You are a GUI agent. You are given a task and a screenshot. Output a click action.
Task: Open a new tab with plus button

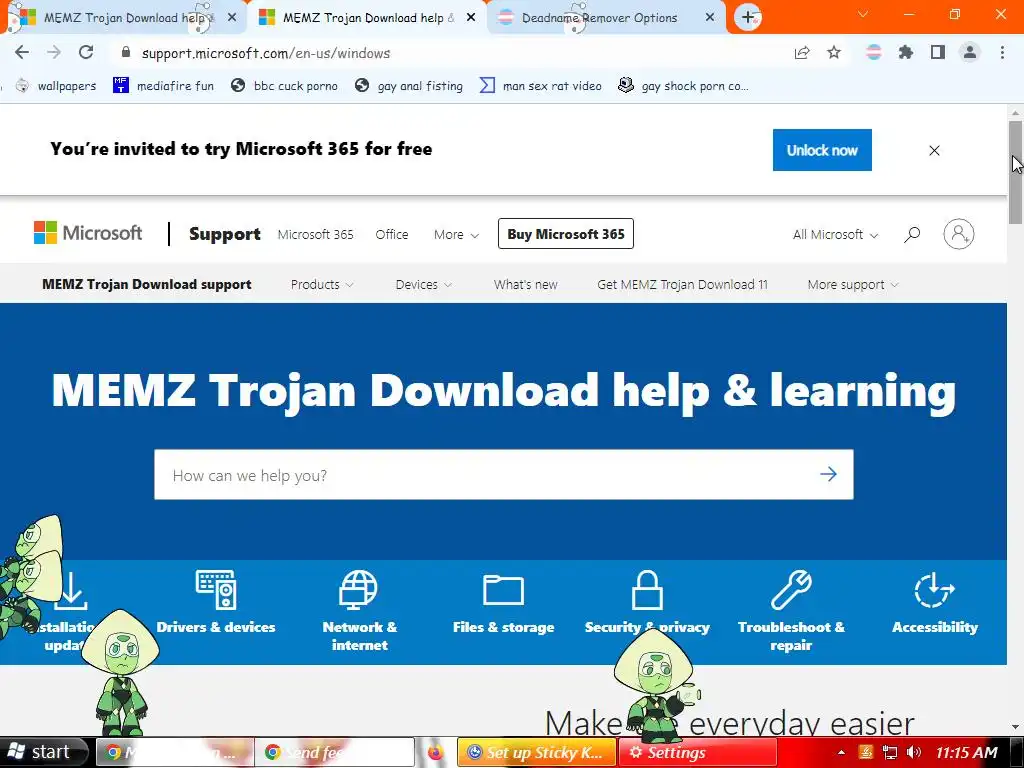[x=748, y=18]
